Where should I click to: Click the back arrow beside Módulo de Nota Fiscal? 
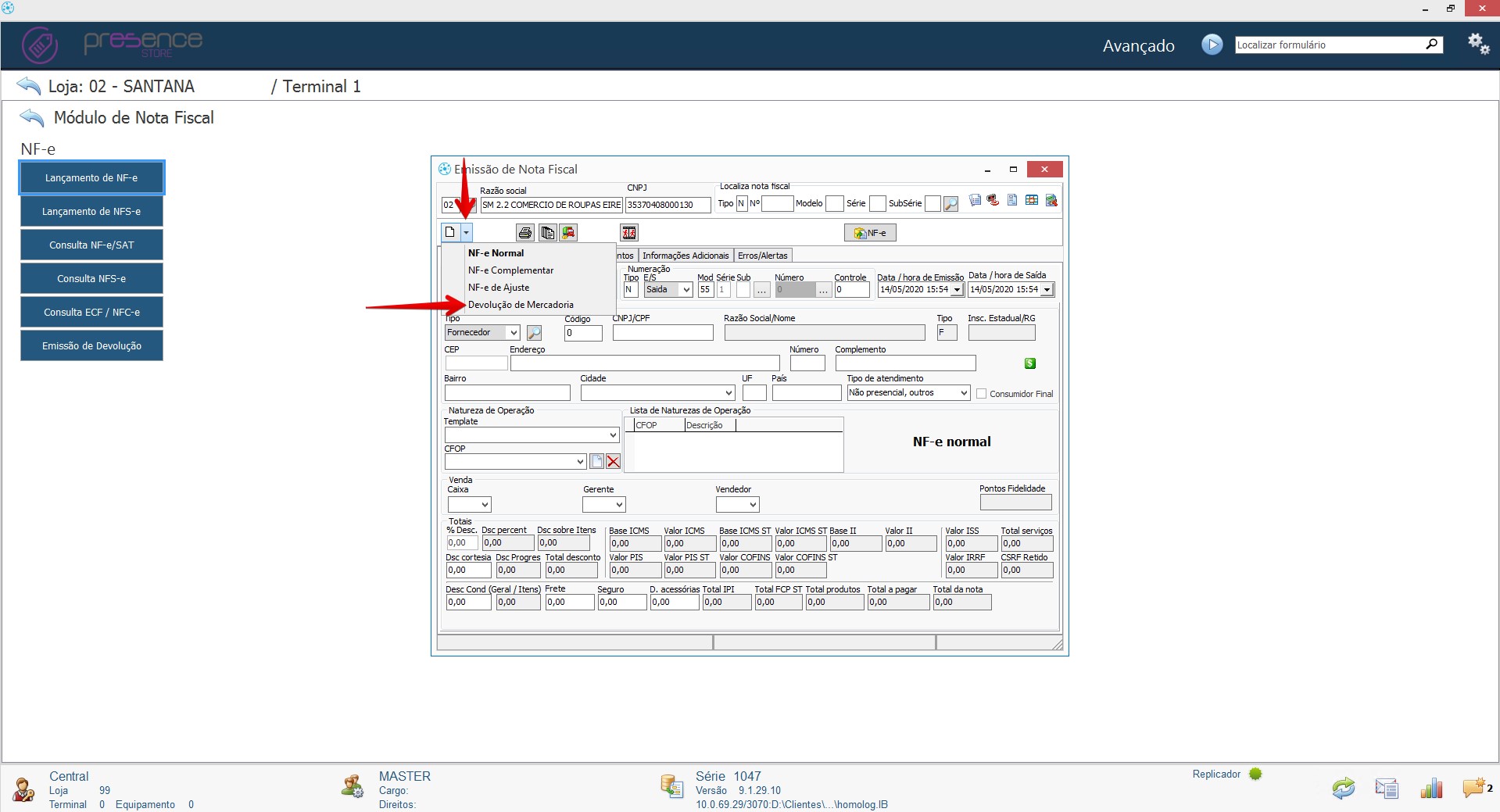(x=32, y=118)
